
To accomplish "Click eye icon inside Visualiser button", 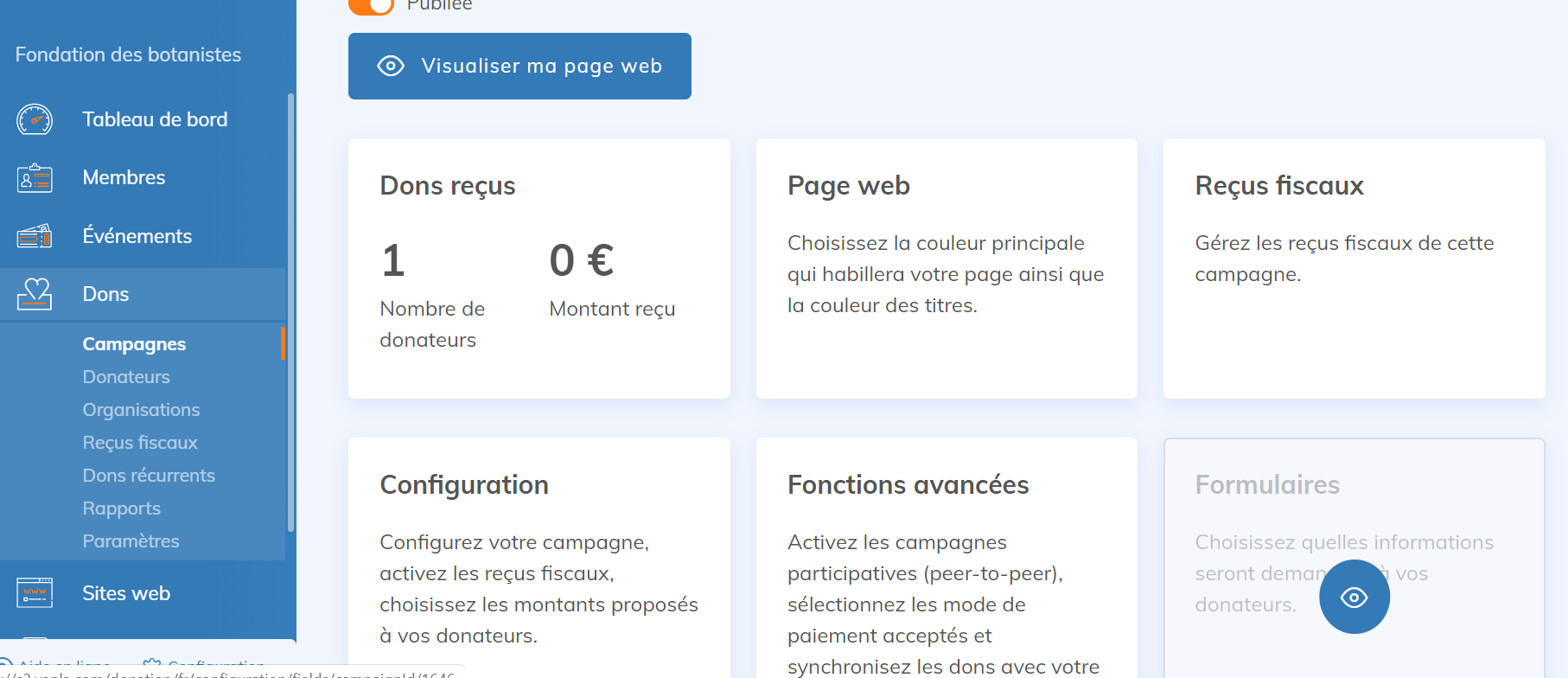I will click(391, 66).
